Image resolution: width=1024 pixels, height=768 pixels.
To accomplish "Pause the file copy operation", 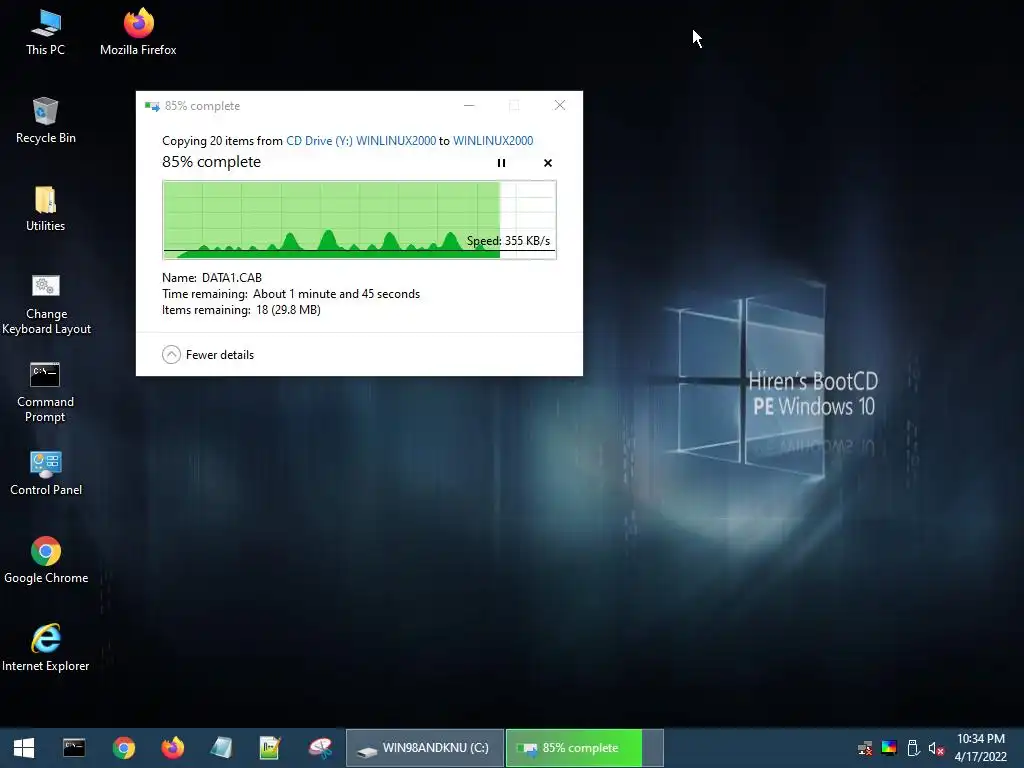I will coord(502,163).
